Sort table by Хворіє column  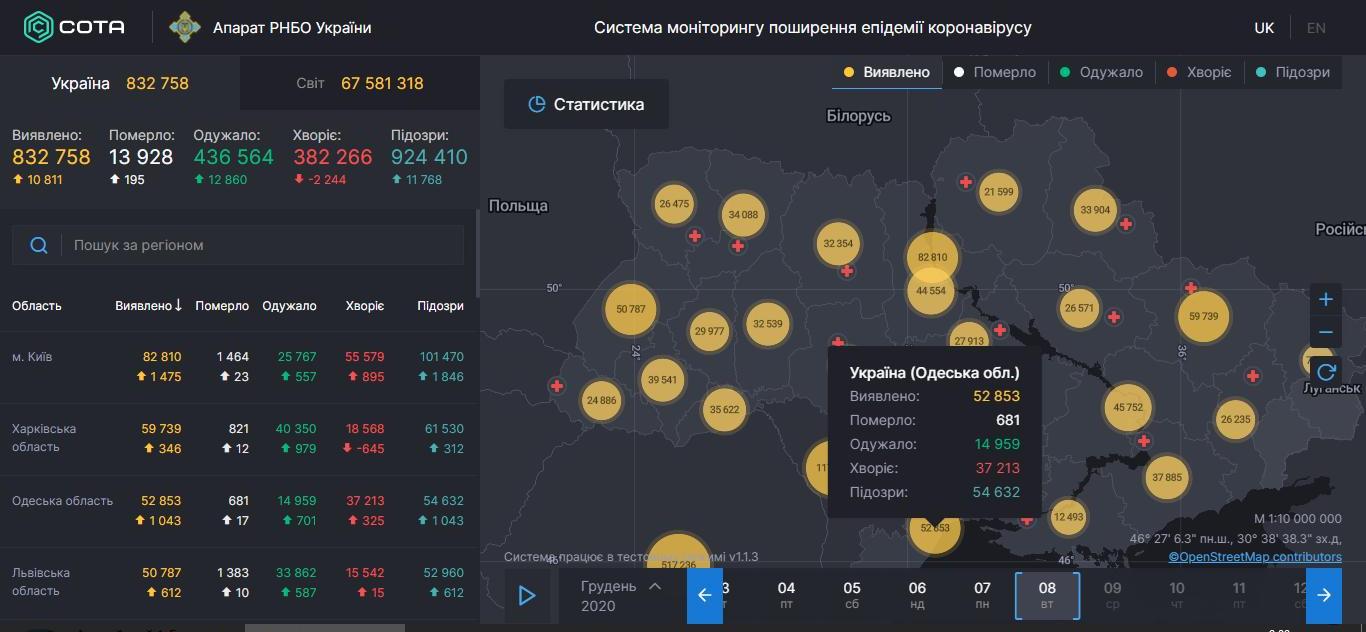point(365,306)
